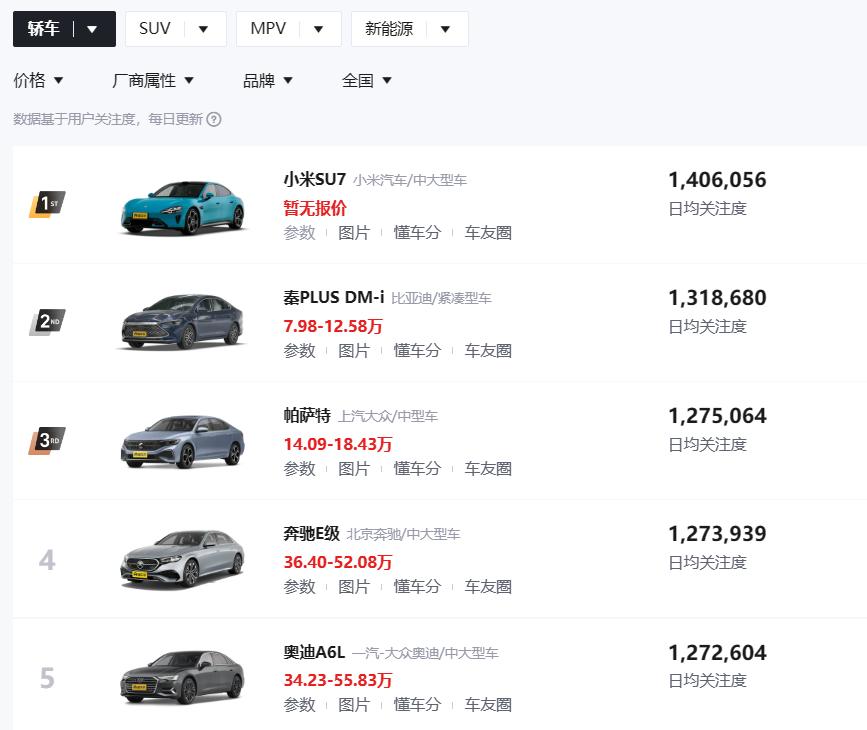Open the 奔驰E级 car image
This screenshot has height=730, width=867.
click(x=182, y=559)
